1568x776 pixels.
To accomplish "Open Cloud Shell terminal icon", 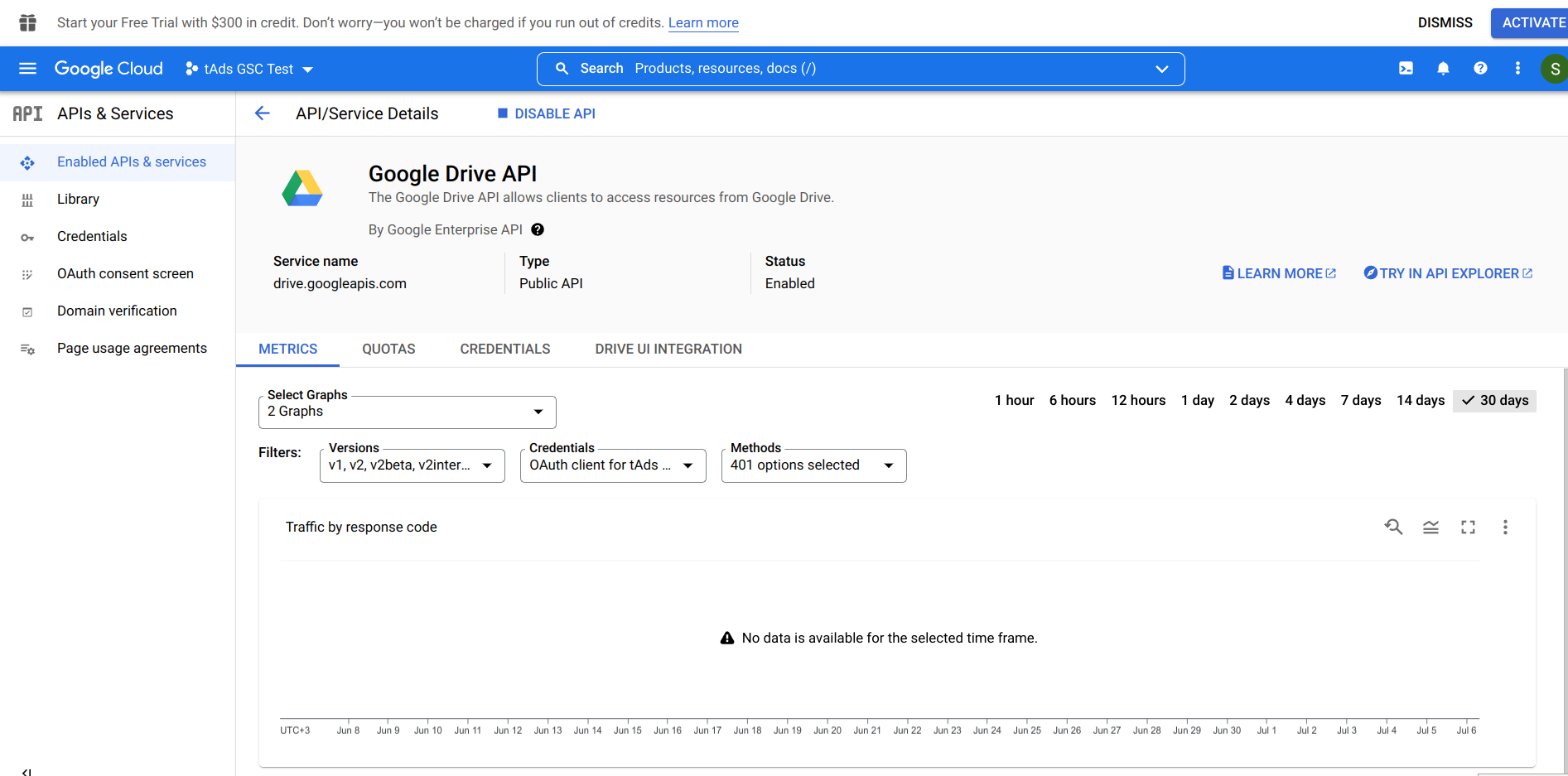I will click(x=1406, y=69).
